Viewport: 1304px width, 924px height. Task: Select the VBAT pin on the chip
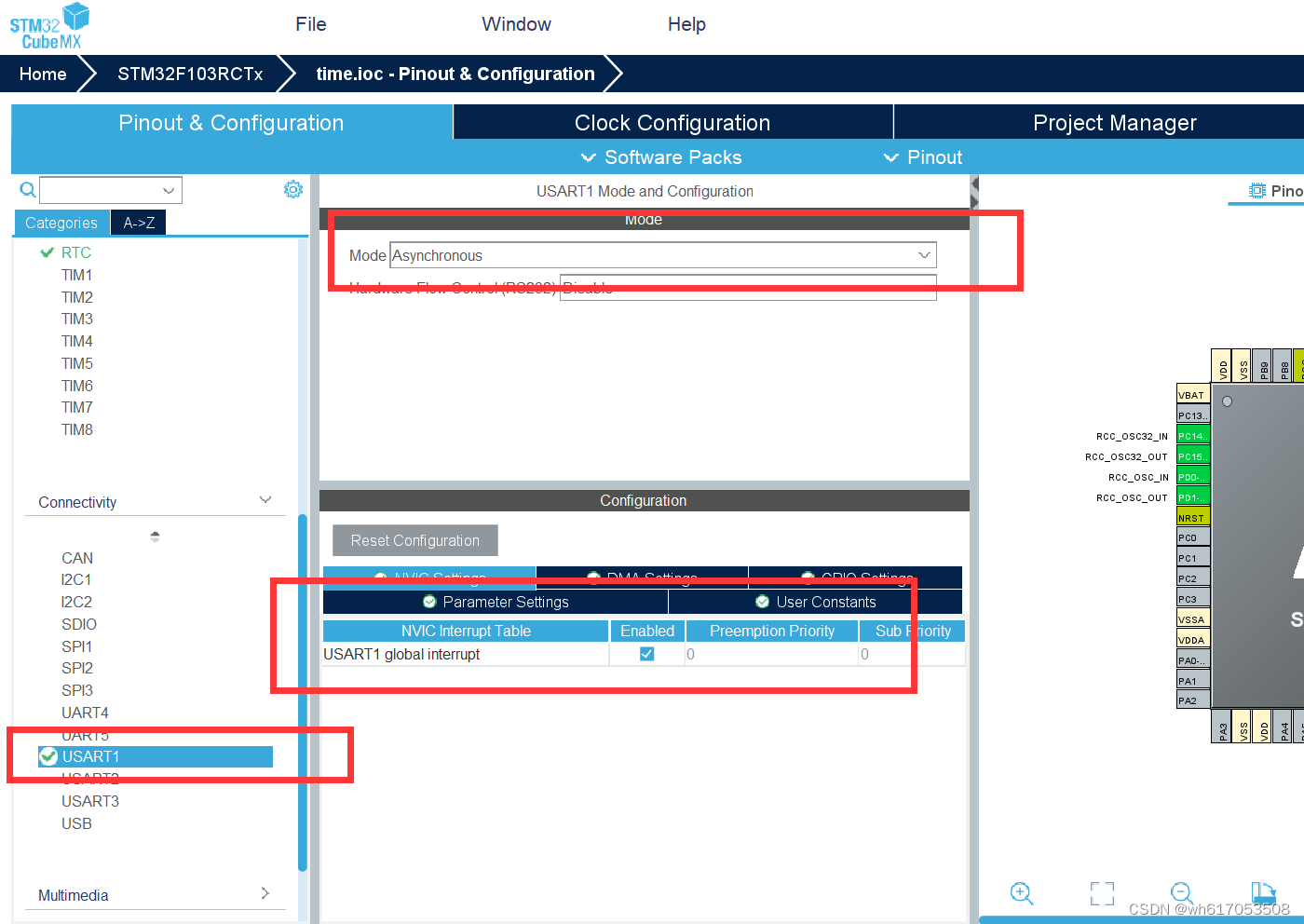(x=1193, y=394)
